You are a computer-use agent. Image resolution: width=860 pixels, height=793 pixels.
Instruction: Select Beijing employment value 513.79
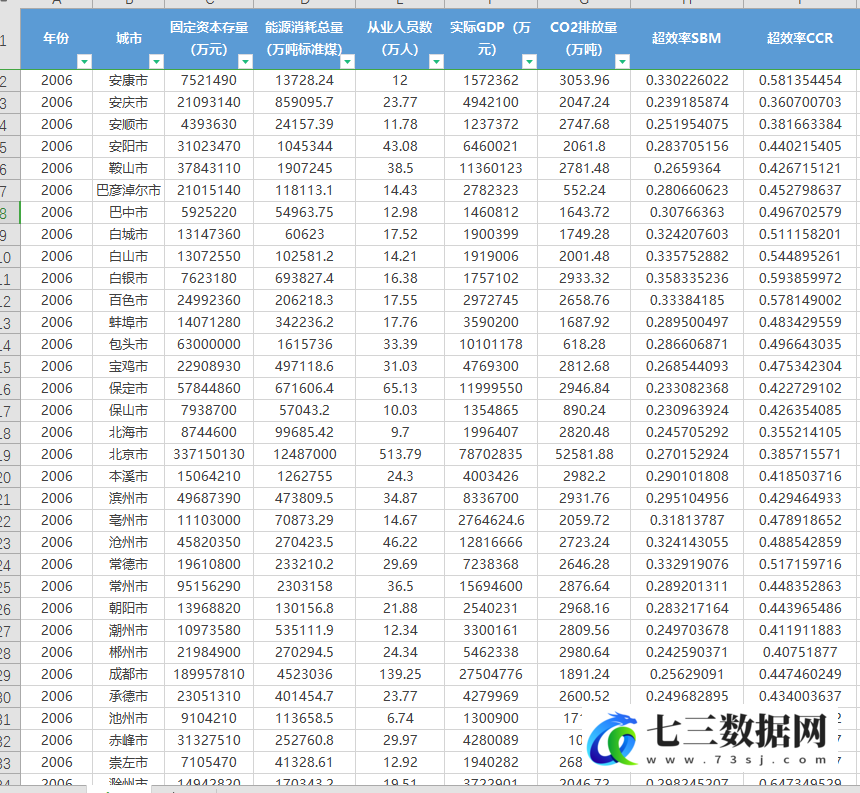pos(400,454)
